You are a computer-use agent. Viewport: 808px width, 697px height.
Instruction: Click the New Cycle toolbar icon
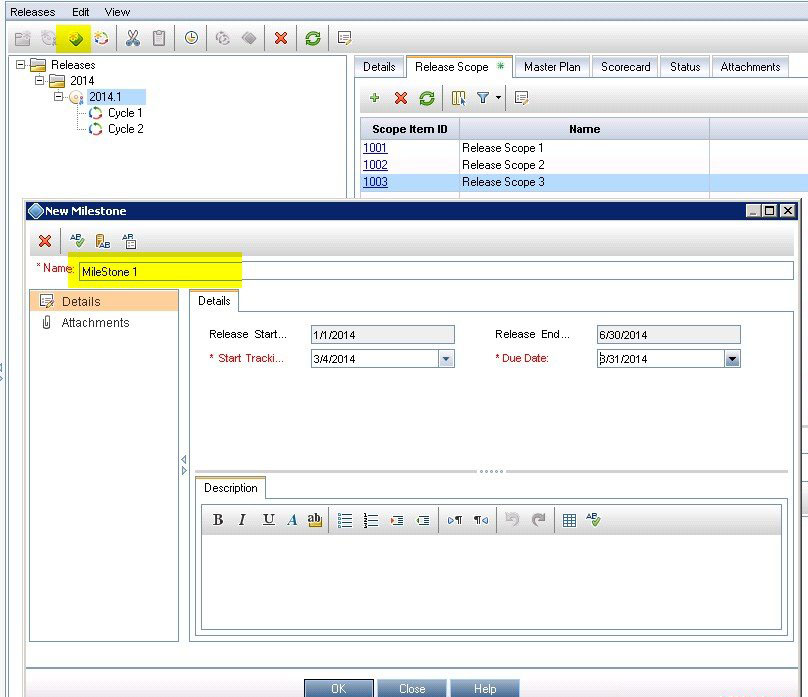(102, 39)
